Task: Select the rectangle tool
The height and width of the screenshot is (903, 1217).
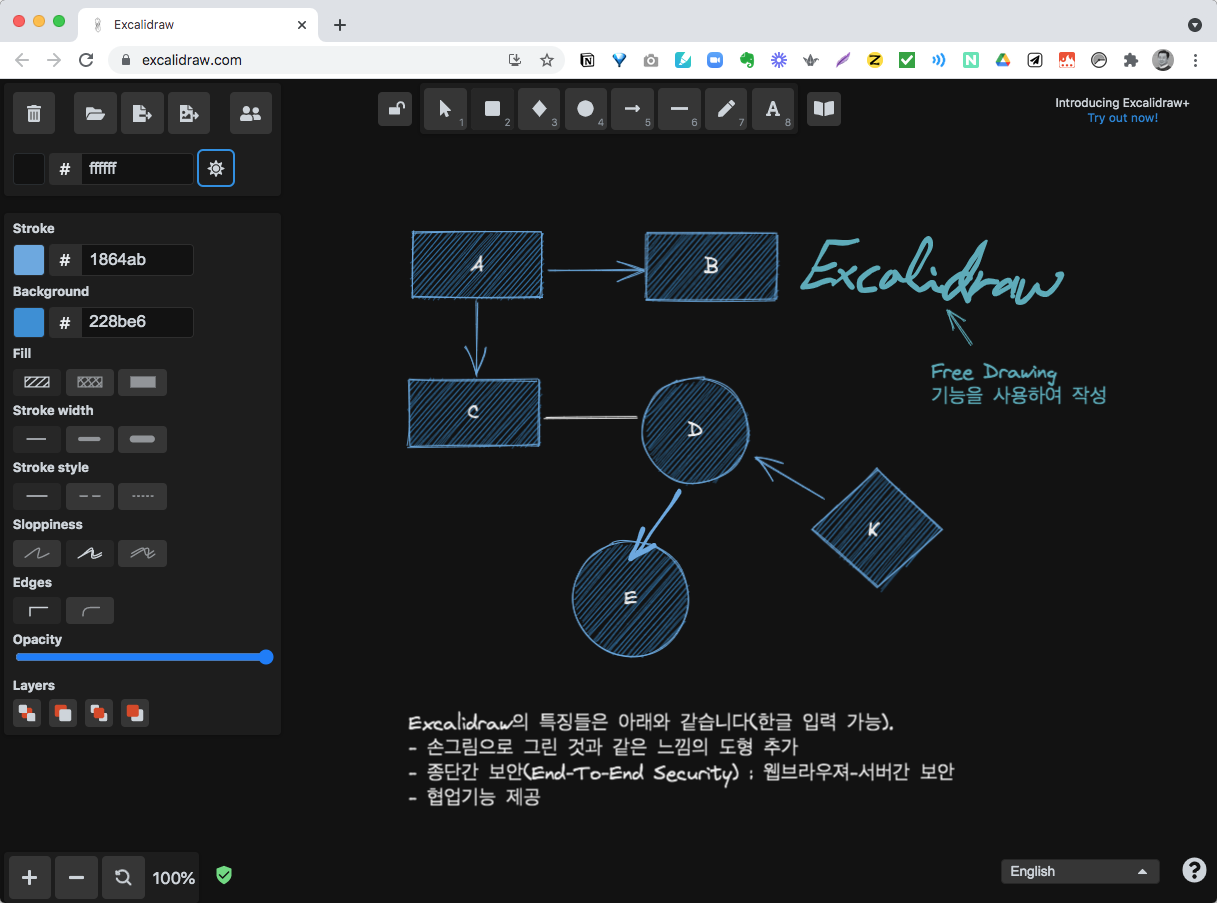Action: (492, 109)
